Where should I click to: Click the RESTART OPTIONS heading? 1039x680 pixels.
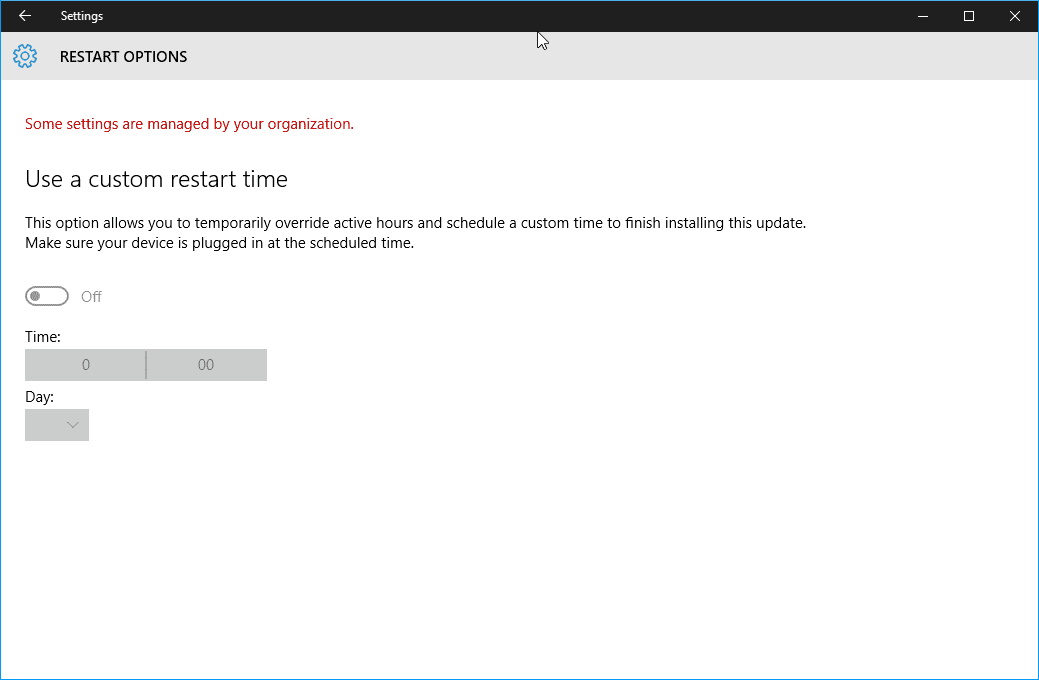(123, 57)
